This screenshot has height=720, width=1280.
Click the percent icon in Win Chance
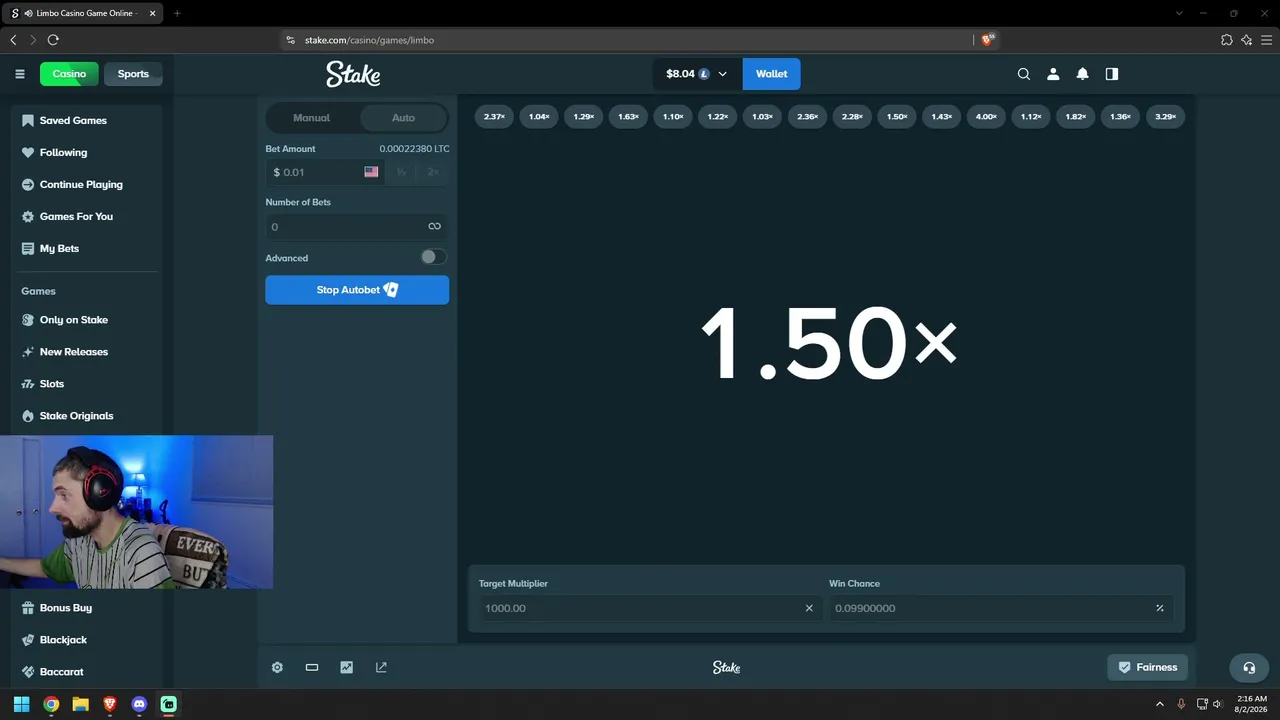tap(1160, 608)
